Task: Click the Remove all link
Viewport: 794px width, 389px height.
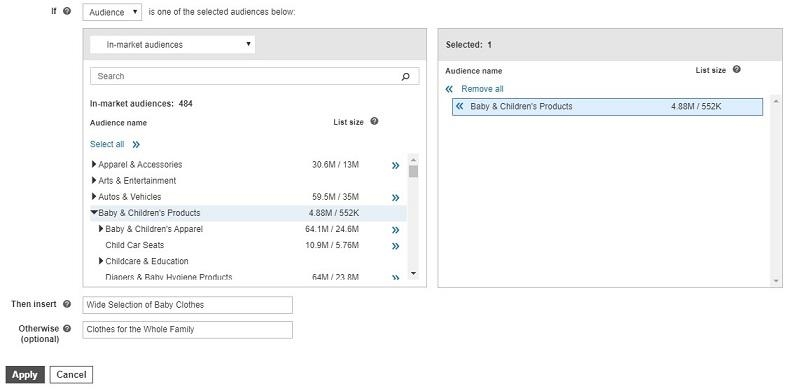Action: [x=482, y=89]
